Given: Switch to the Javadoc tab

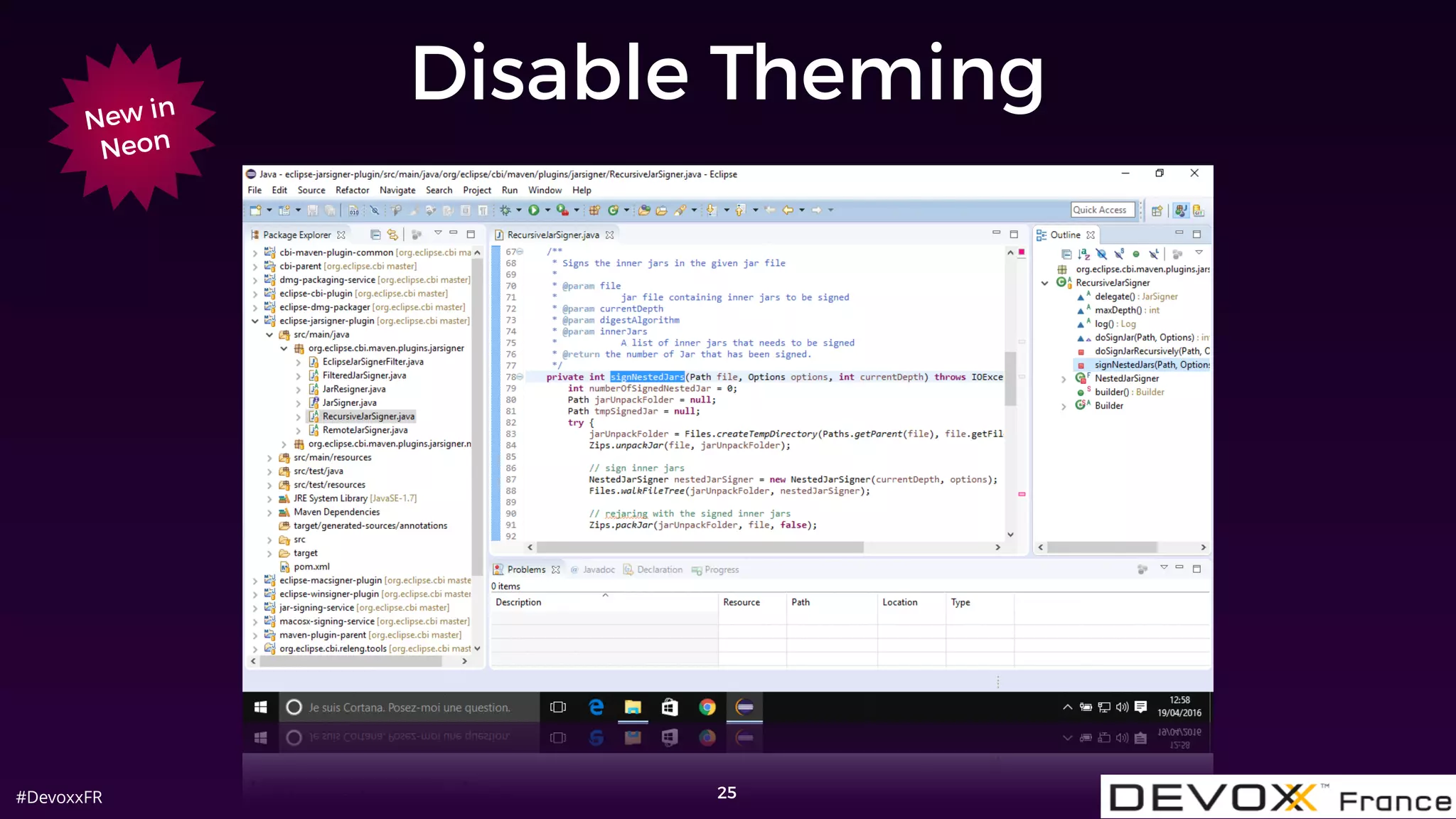Looking at the screenshot, I should pos(593,570).
